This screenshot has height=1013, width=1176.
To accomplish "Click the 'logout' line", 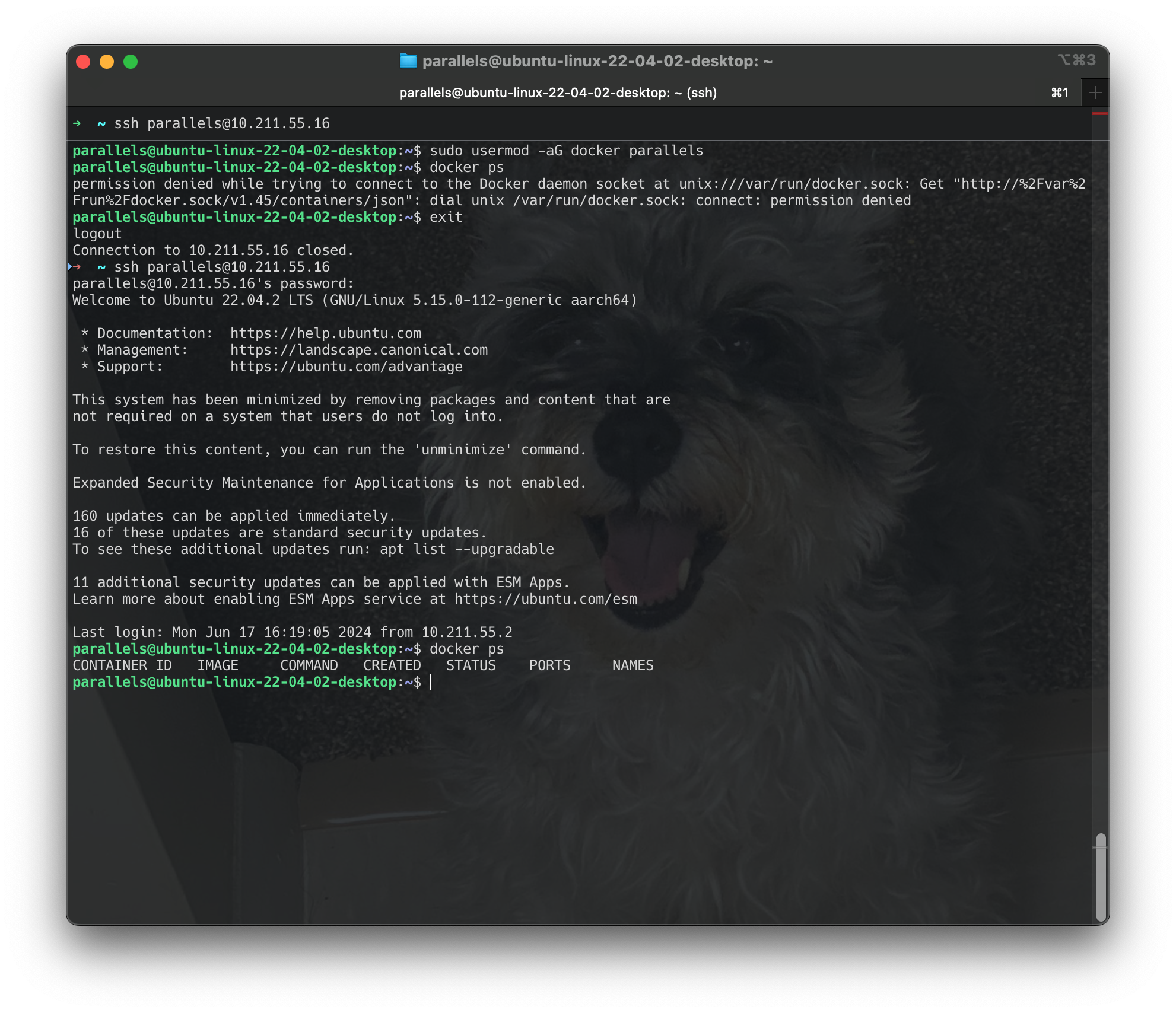I will click(97, 234).
